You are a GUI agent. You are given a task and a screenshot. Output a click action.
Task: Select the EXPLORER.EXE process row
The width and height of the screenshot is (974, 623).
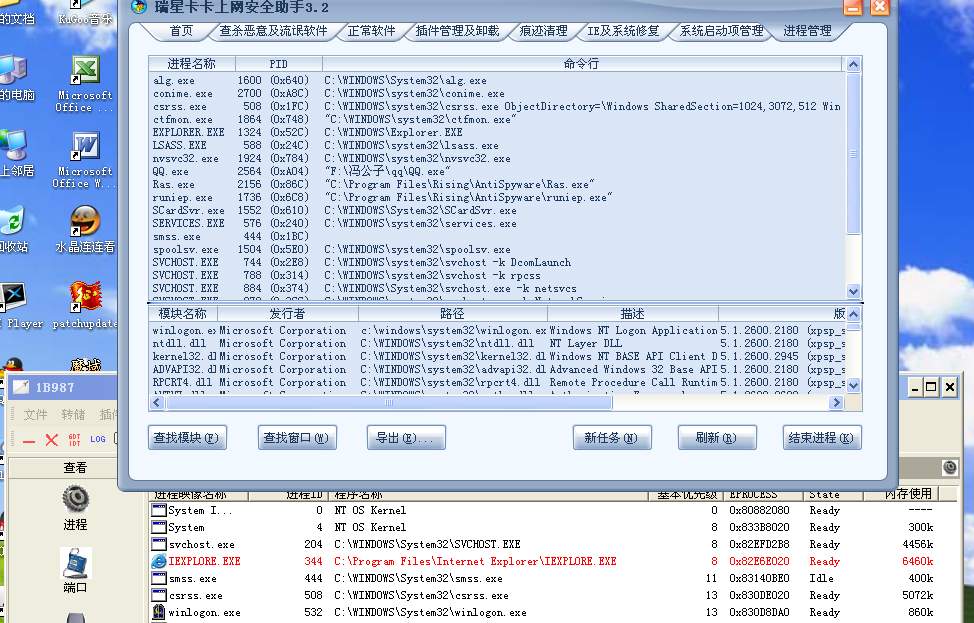(x=496, y=132)
